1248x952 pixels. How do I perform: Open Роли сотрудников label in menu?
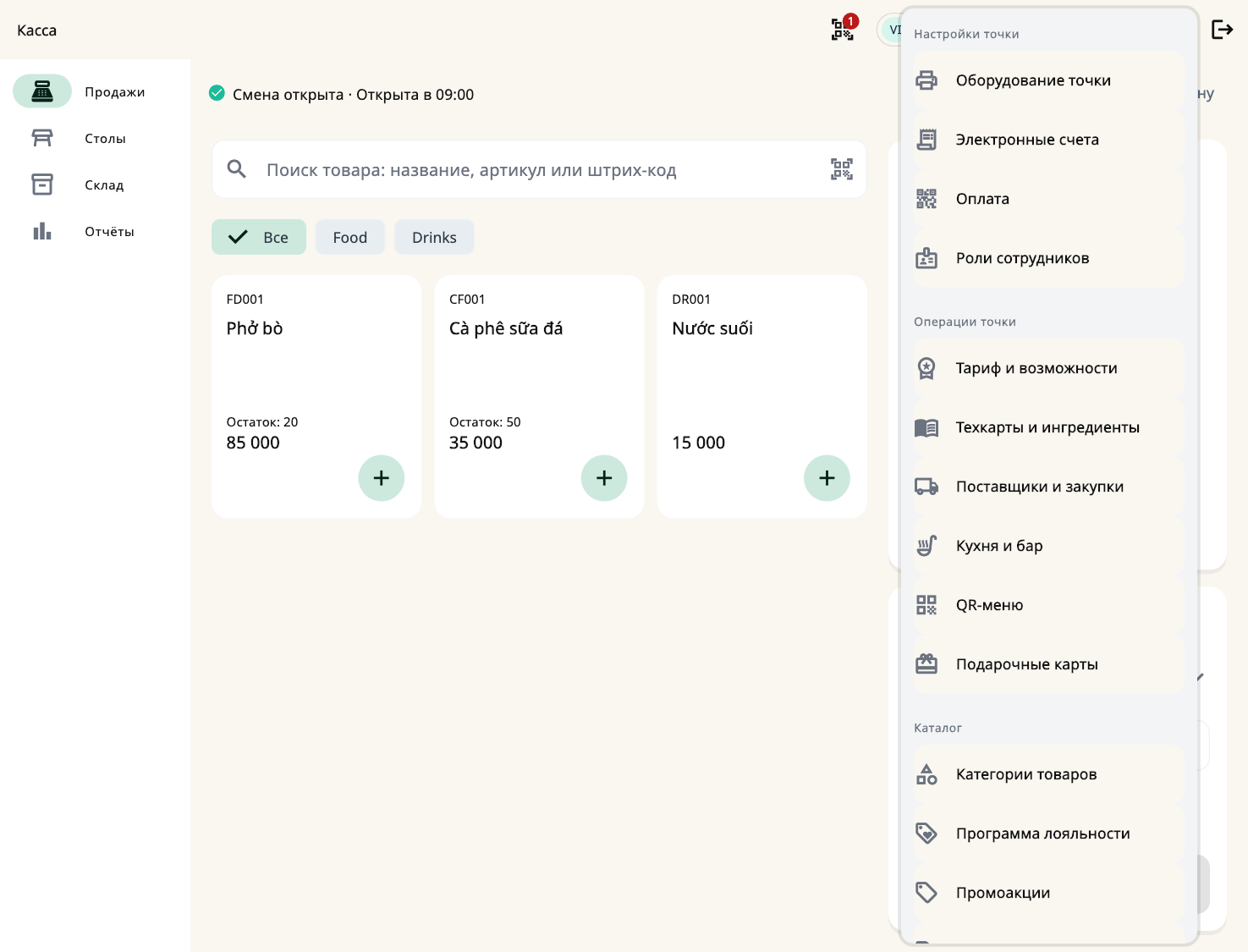click(x=1023, y=258)
